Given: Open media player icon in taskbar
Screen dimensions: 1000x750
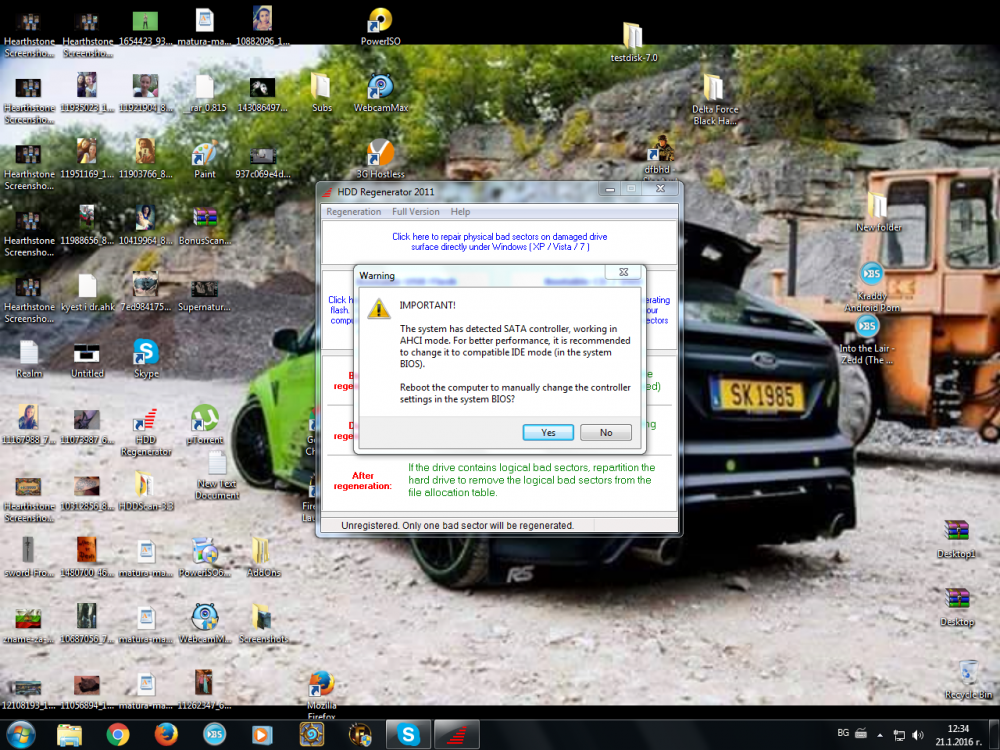Looking at the screenshot, I should (x=261, y=735).
